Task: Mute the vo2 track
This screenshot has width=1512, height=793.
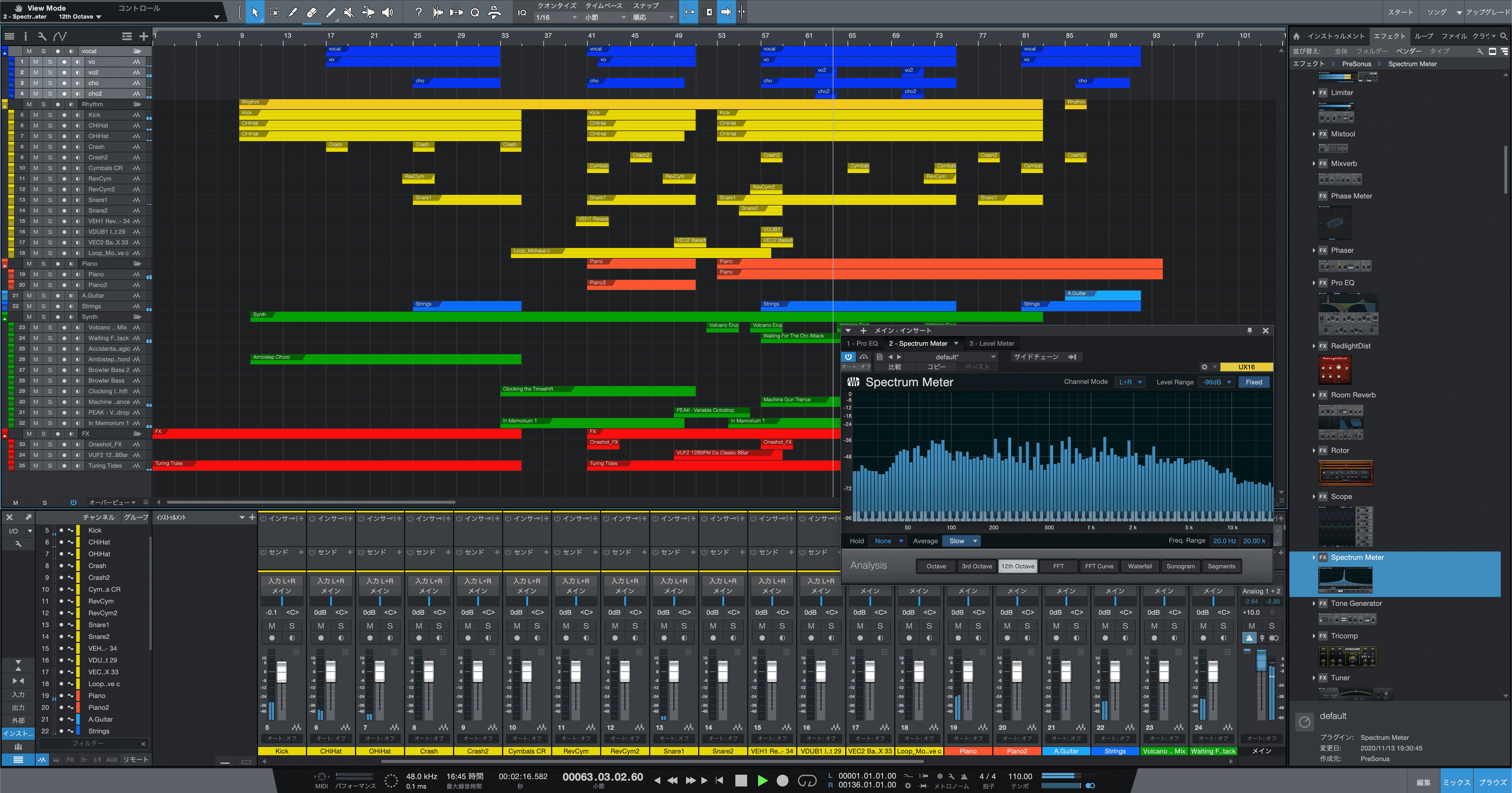Action: (x=35, y=72)
